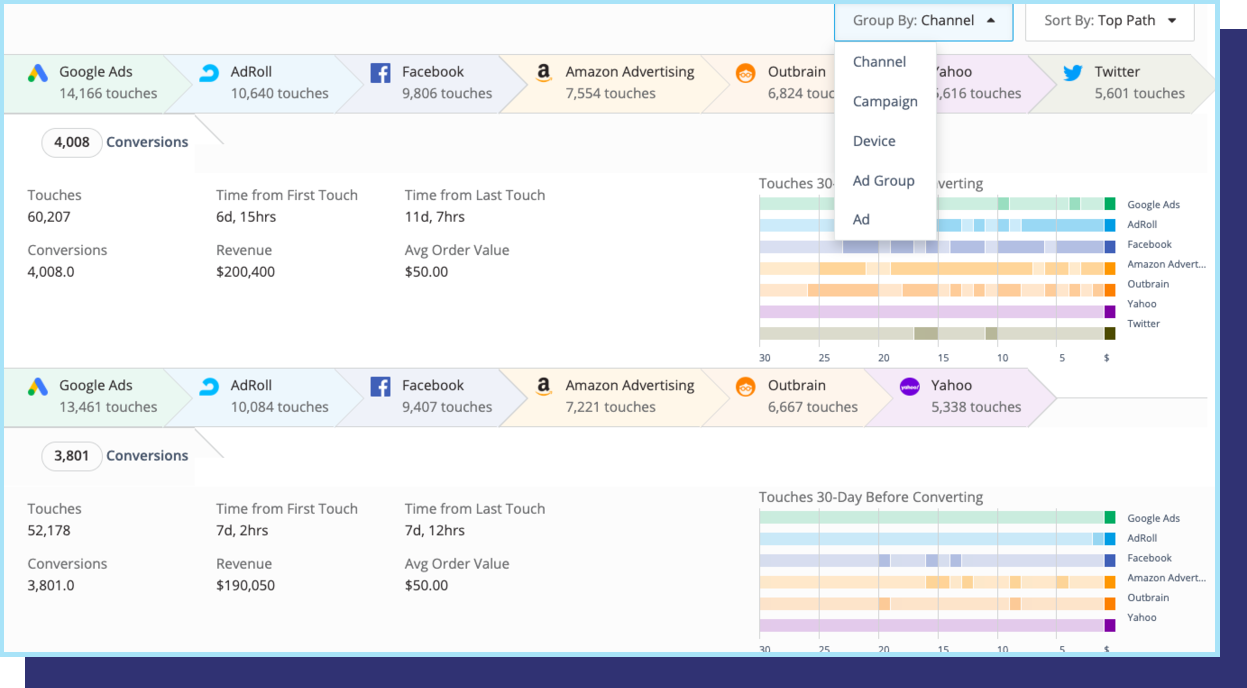Image resolution: width=1247 pixels, height=688 pixels.
Task: Click the purple Yahoo icon beside 5,338 touches
Action: coord(909,387)
